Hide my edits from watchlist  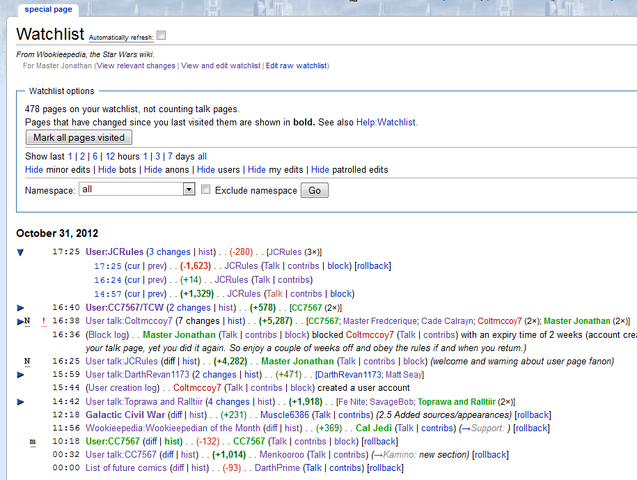pyautogui.click(x=257, y=170)
